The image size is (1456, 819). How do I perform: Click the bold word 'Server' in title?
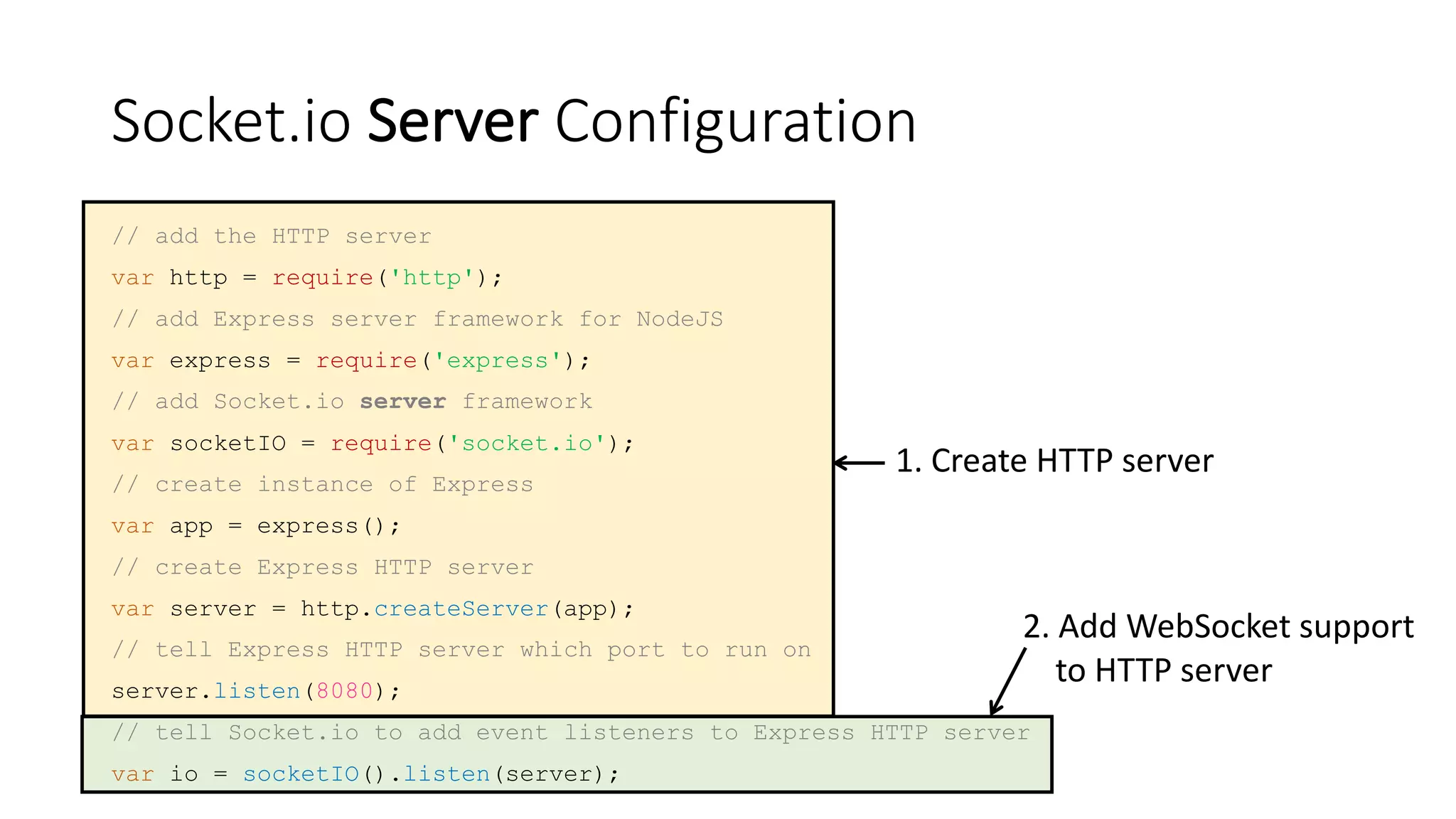[453, 122]
